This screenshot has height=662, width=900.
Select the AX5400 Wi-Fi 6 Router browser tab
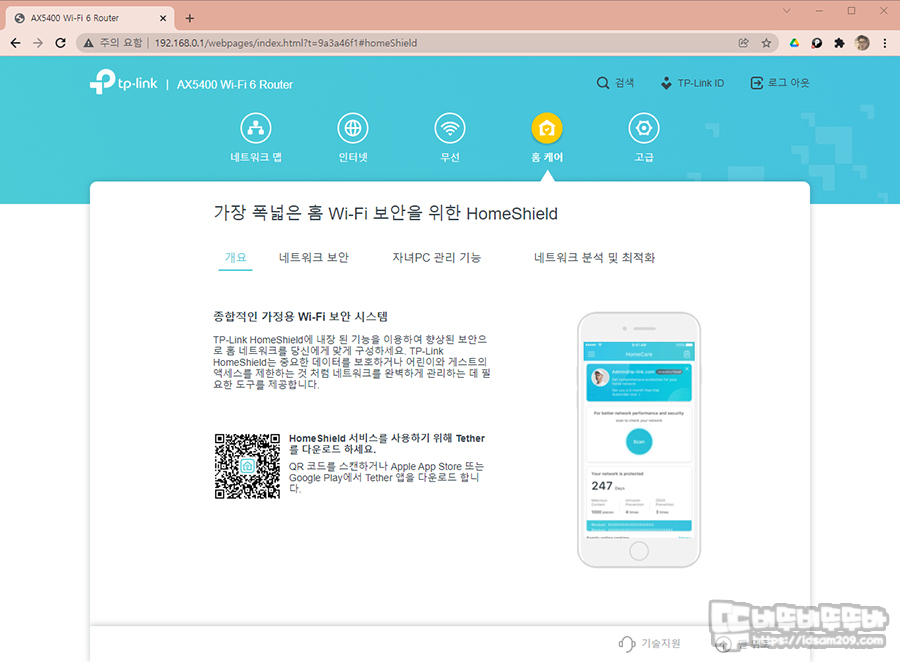[x=90, y=18]
